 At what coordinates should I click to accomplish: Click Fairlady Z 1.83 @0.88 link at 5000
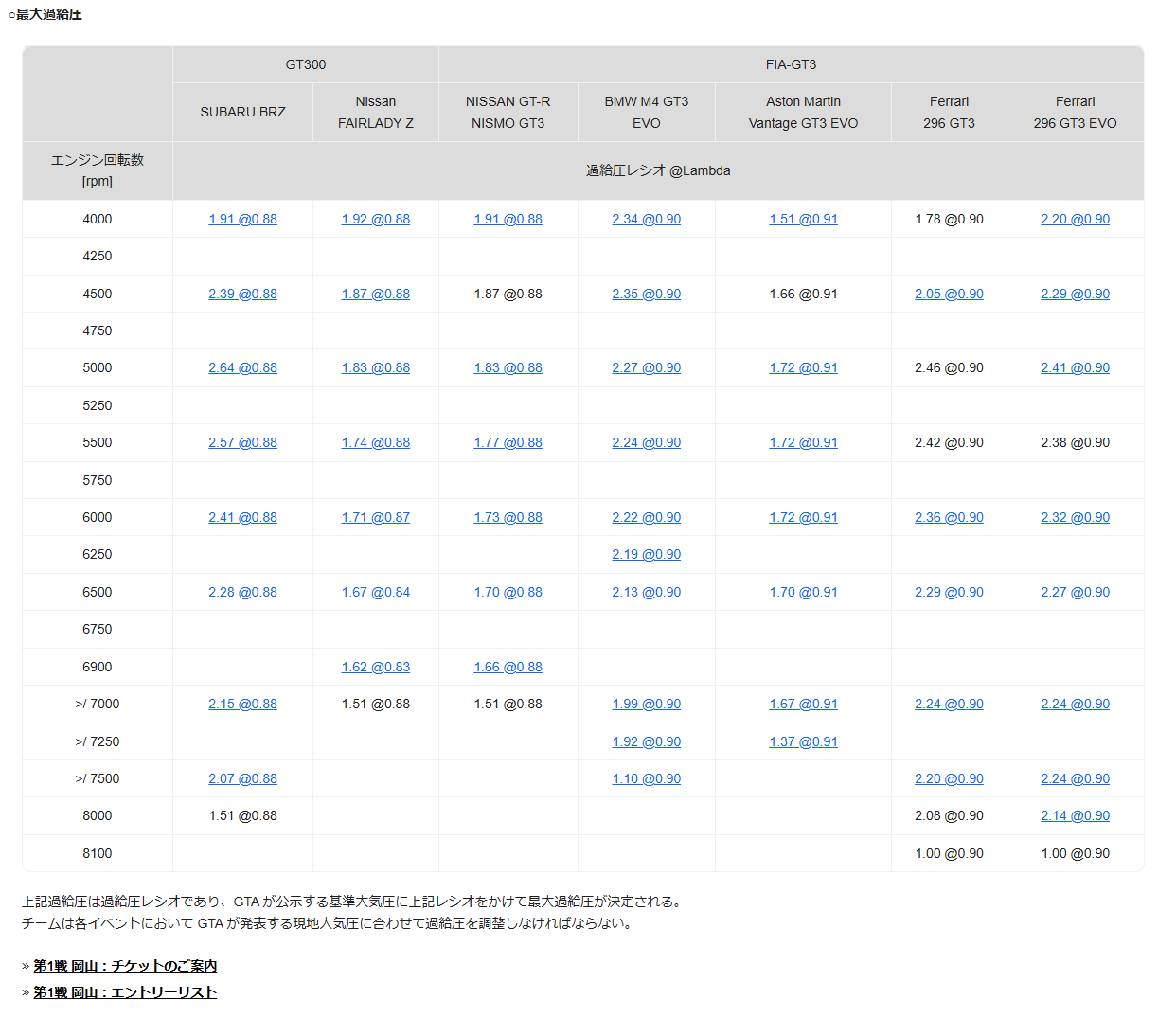tap(376, 367)
